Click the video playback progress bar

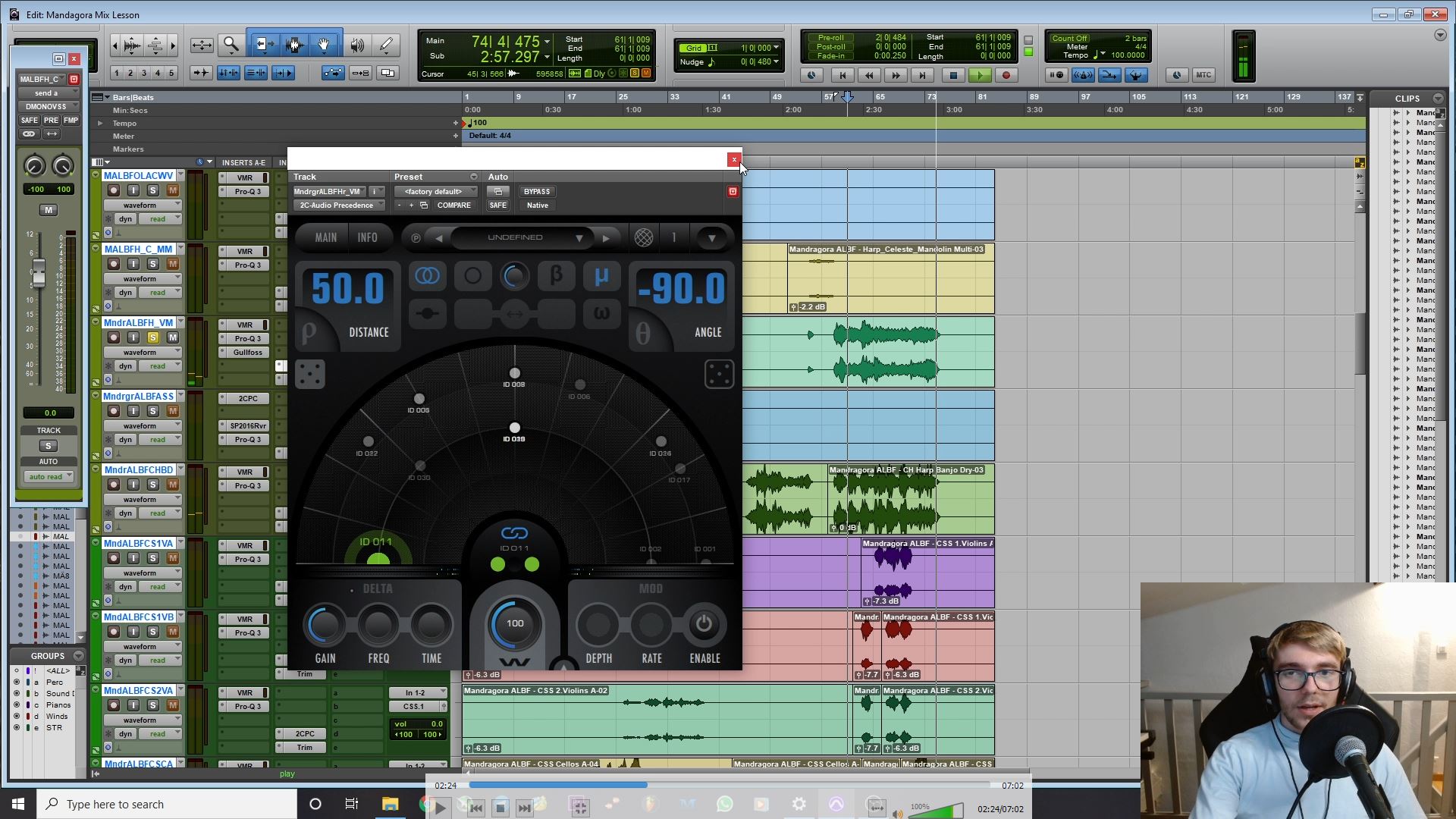click(728, 785)
